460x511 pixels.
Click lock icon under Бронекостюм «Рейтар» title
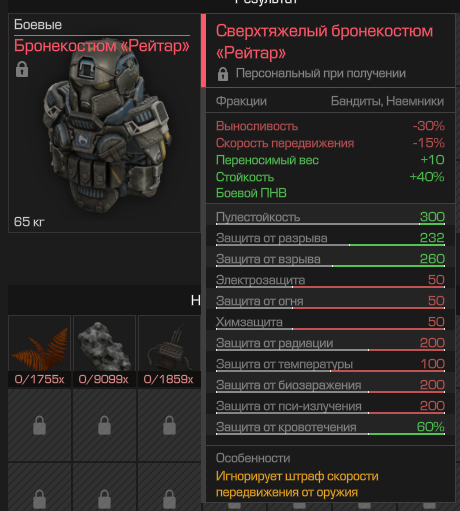click(x=22, y=69)
